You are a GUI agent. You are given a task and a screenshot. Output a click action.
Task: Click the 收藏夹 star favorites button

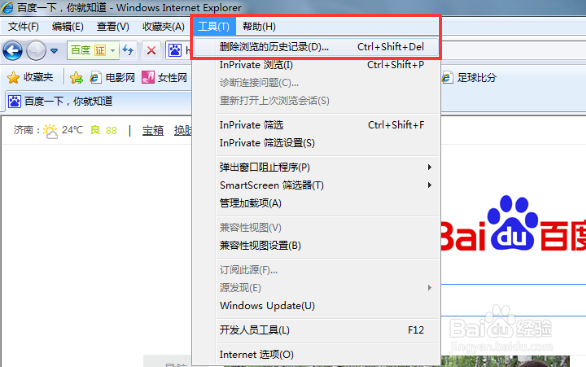(x=30, y=77)
